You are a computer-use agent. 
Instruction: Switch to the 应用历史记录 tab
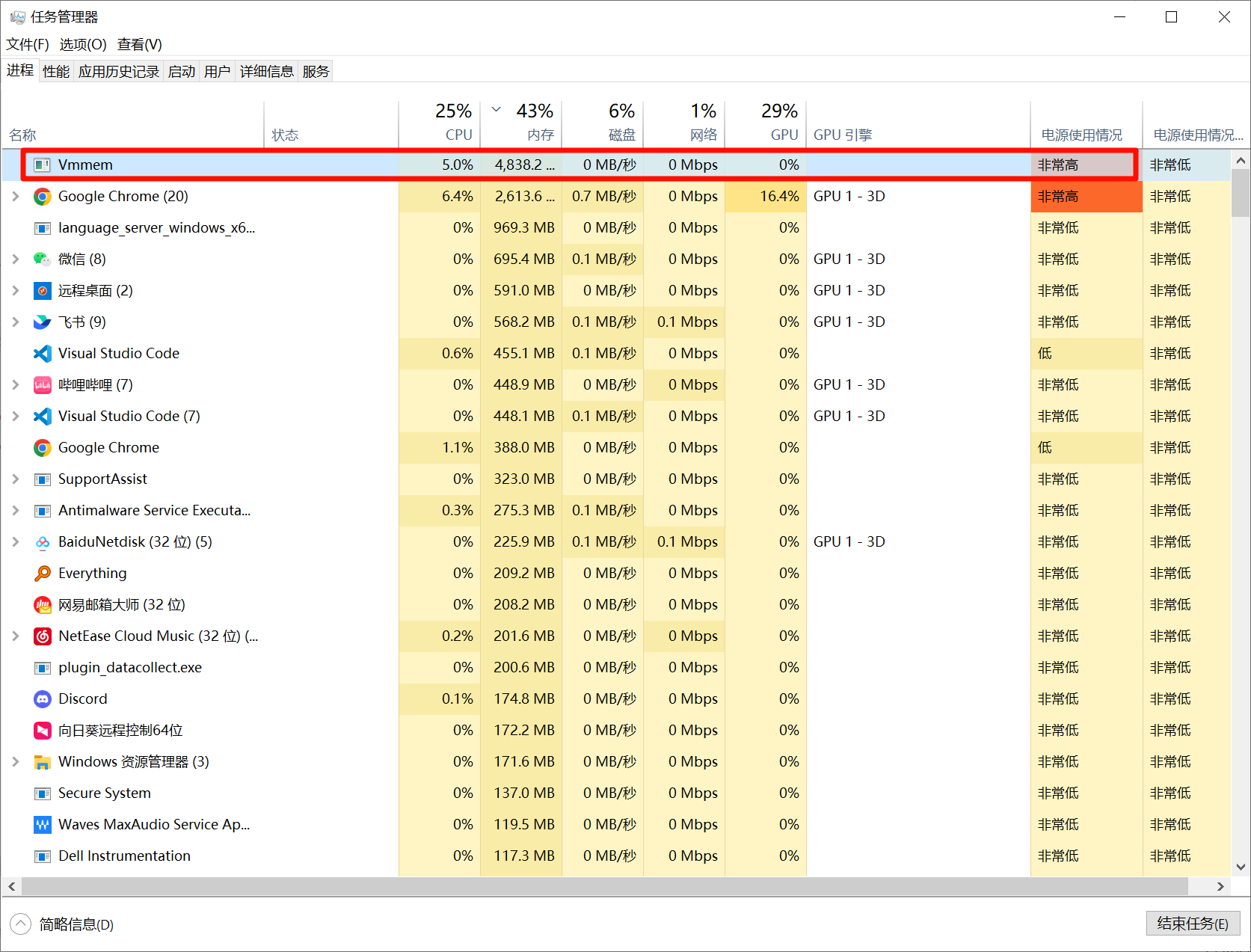119,71
